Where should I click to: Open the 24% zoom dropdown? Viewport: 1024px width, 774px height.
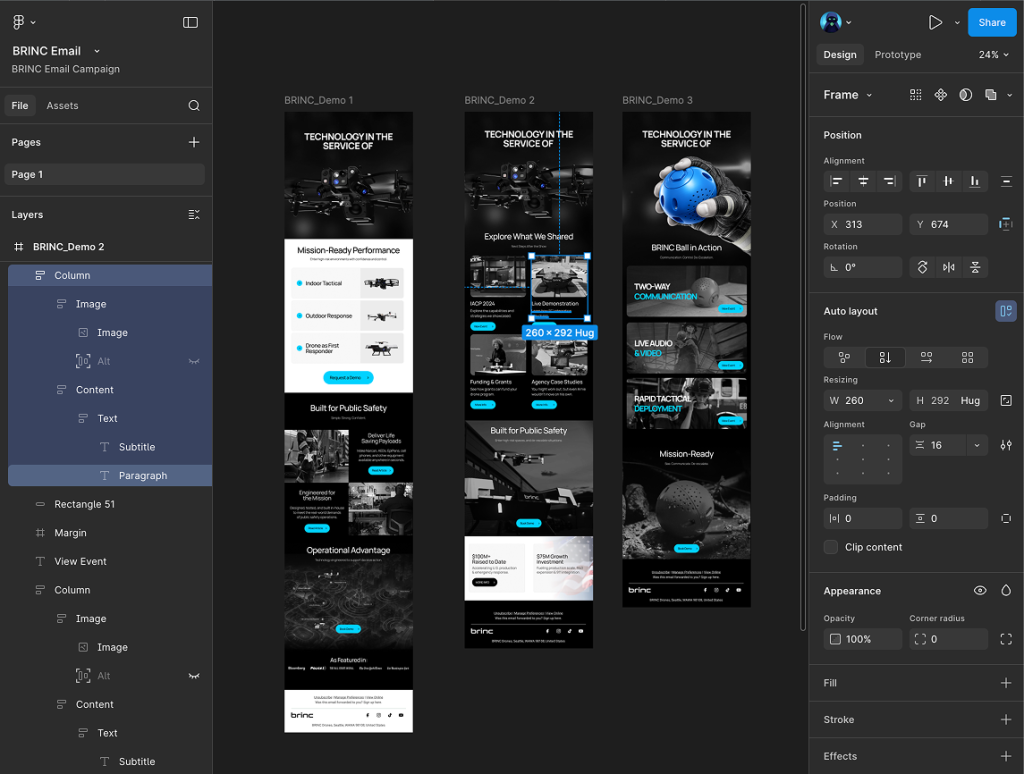(993, 55)
